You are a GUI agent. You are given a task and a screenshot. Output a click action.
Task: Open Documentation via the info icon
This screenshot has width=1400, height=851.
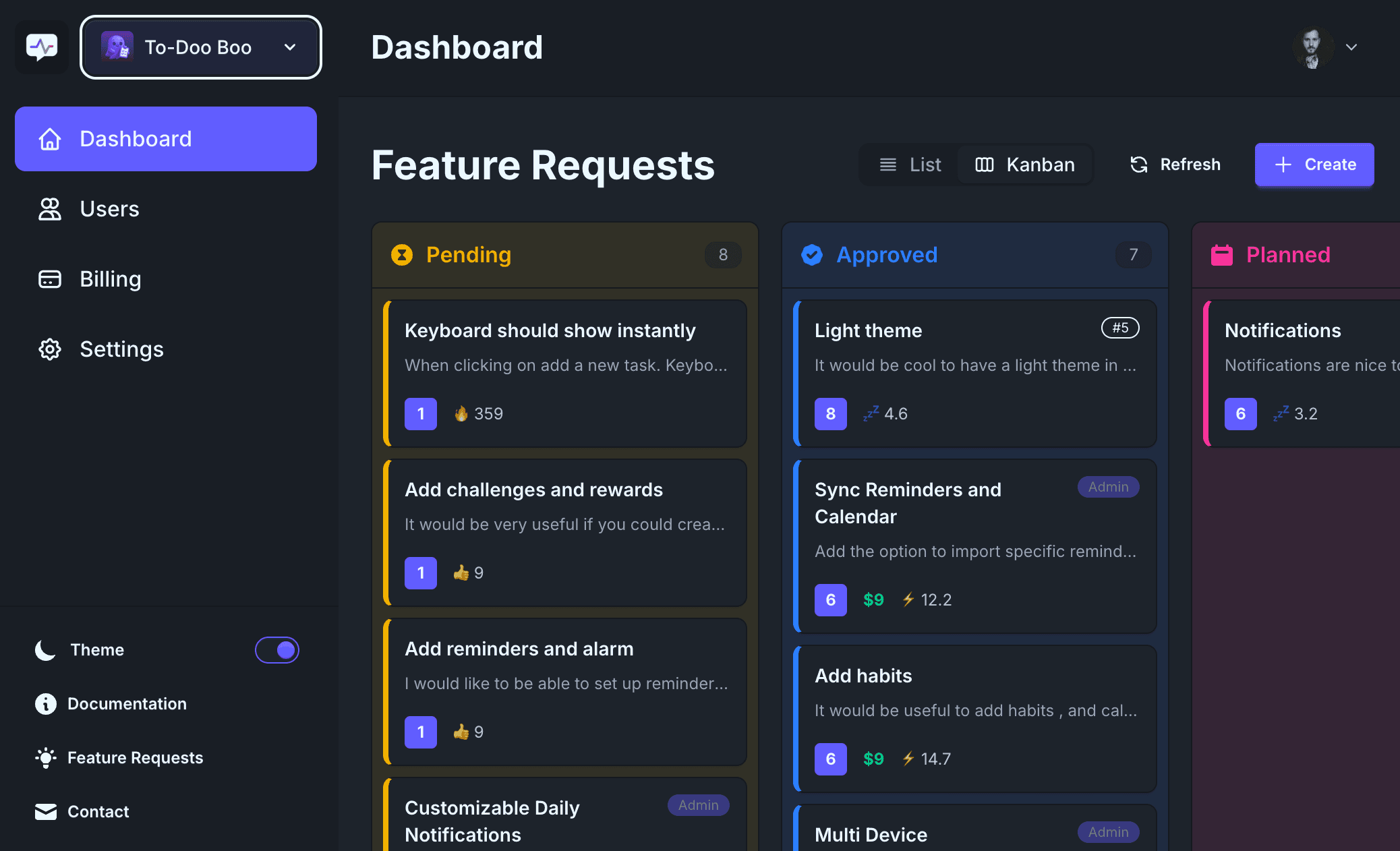pyautogui.click(x=45, y=703)
